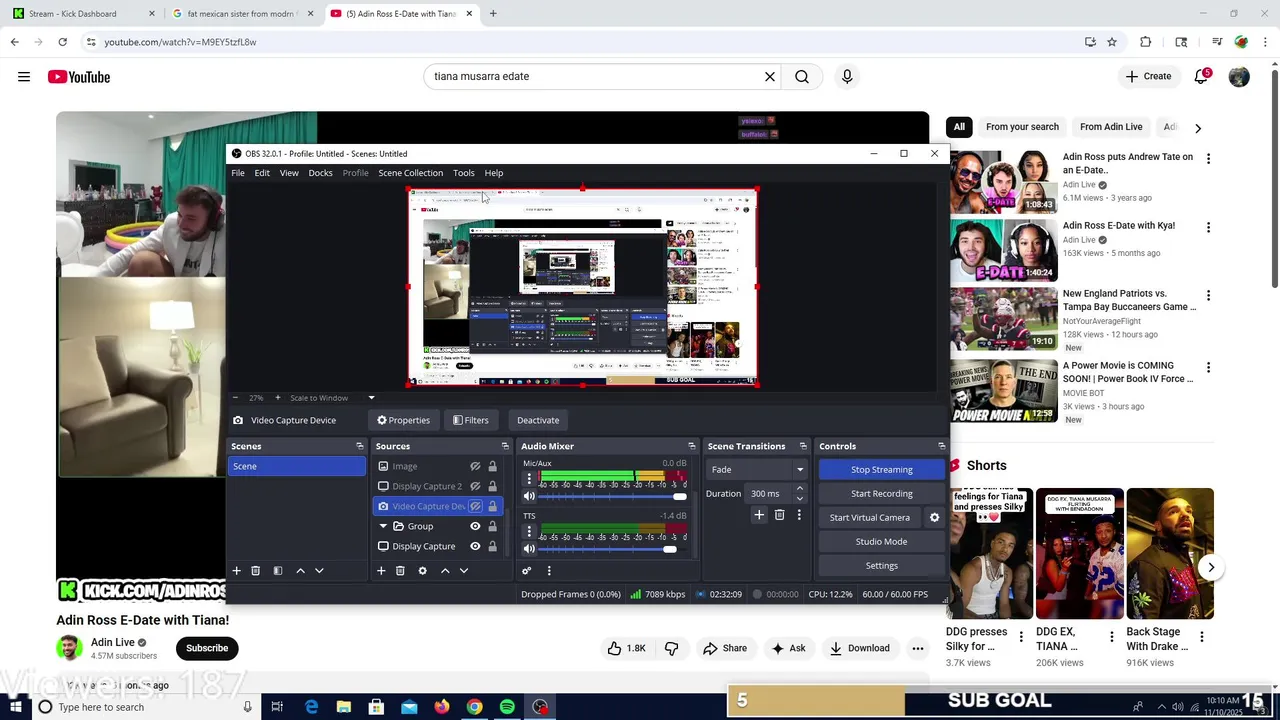The width and height of the screenshot is (1280, 720).
Task: Mute the TTS audio channel
Action: (529, 549)
